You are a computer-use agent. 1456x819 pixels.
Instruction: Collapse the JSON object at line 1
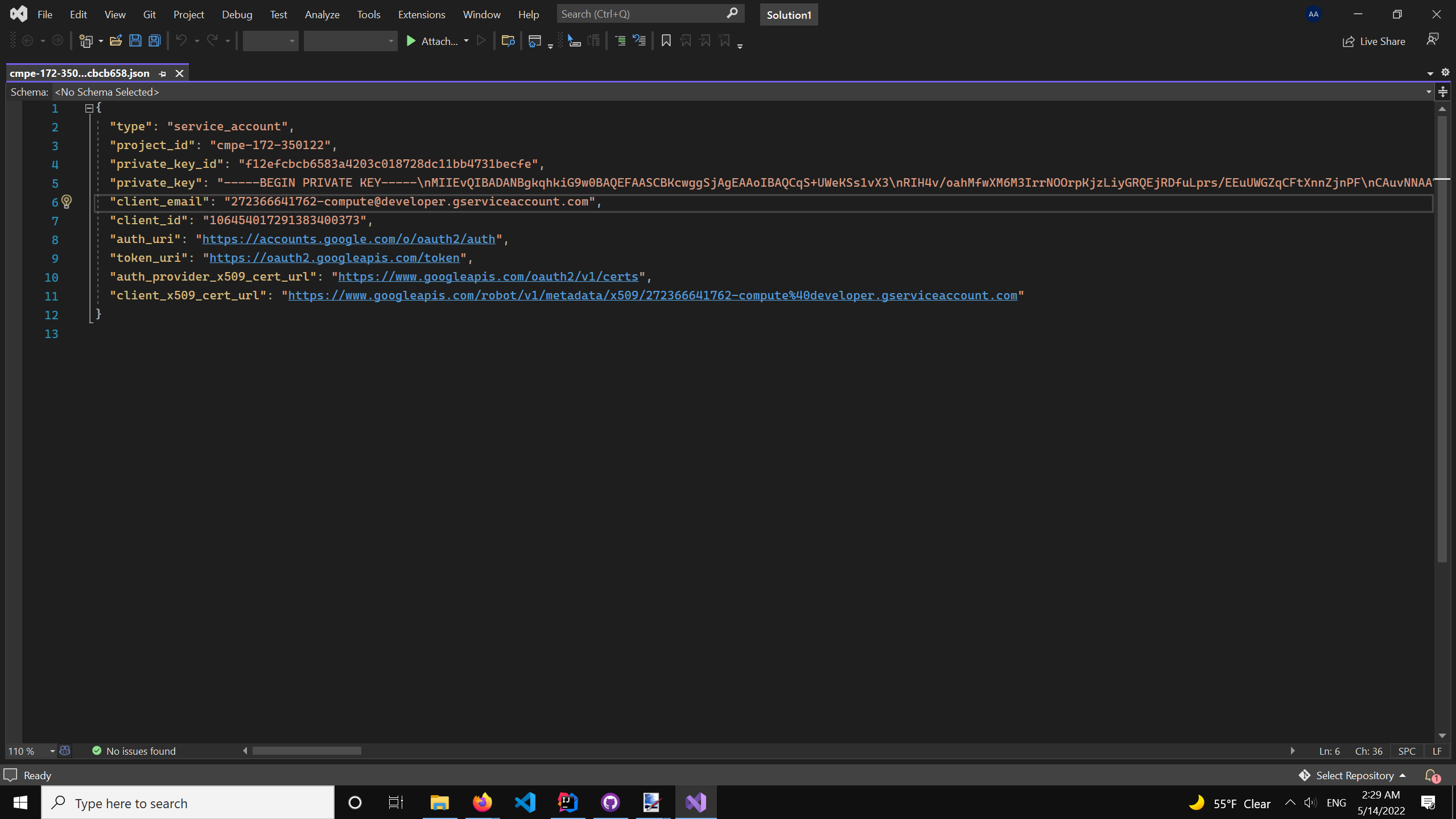89,108
